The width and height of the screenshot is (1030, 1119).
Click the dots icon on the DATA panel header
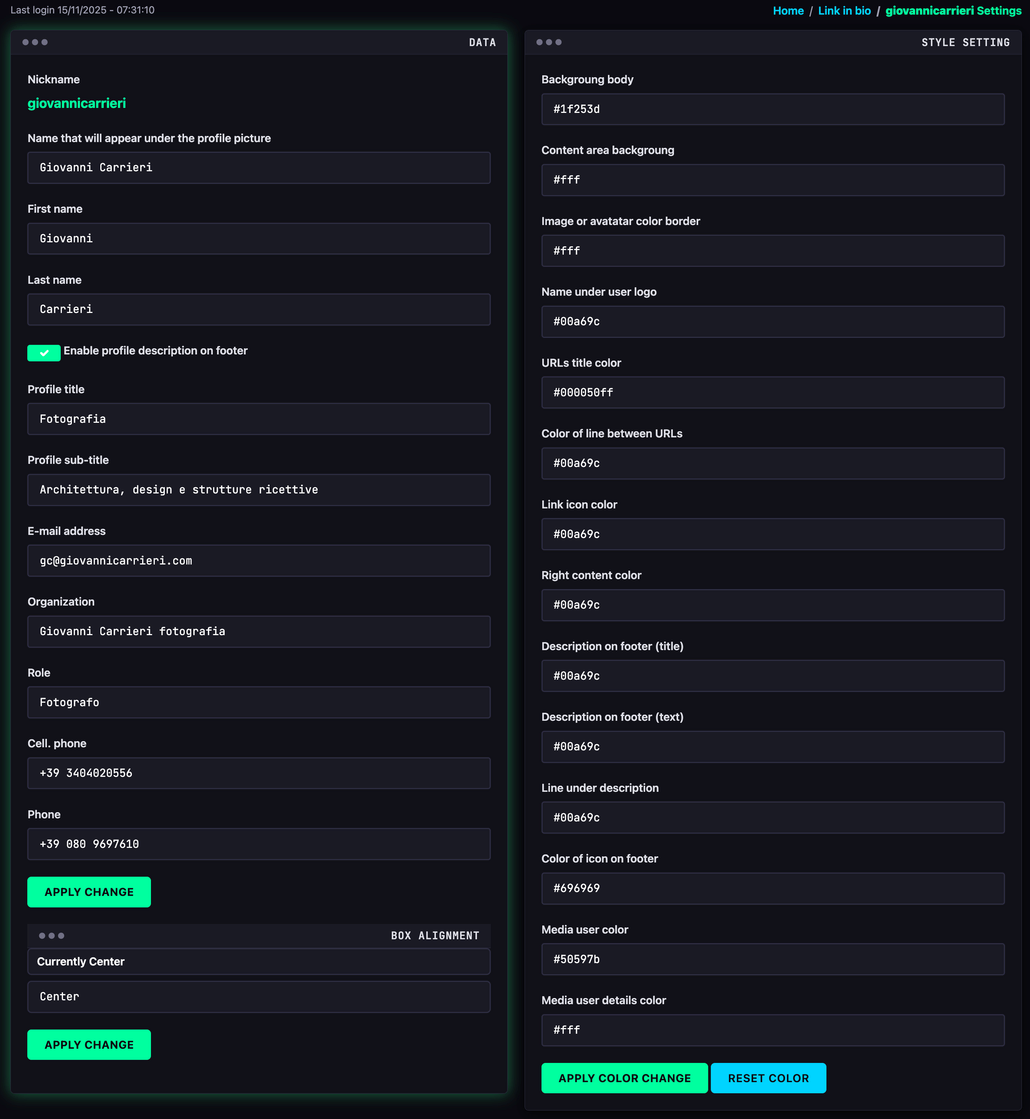pyautogui.click(x=35, y=43)
